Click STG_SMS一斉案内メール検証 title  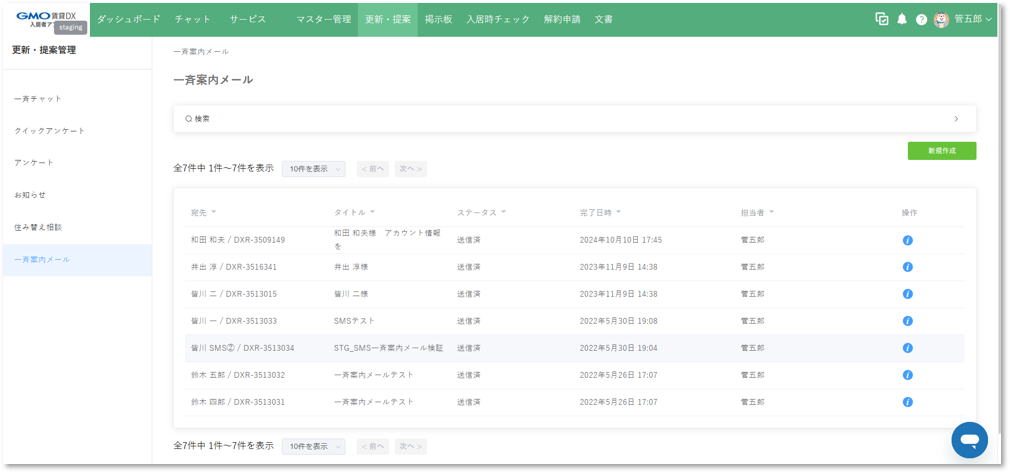pyautogui.click(x=388, y=348)
